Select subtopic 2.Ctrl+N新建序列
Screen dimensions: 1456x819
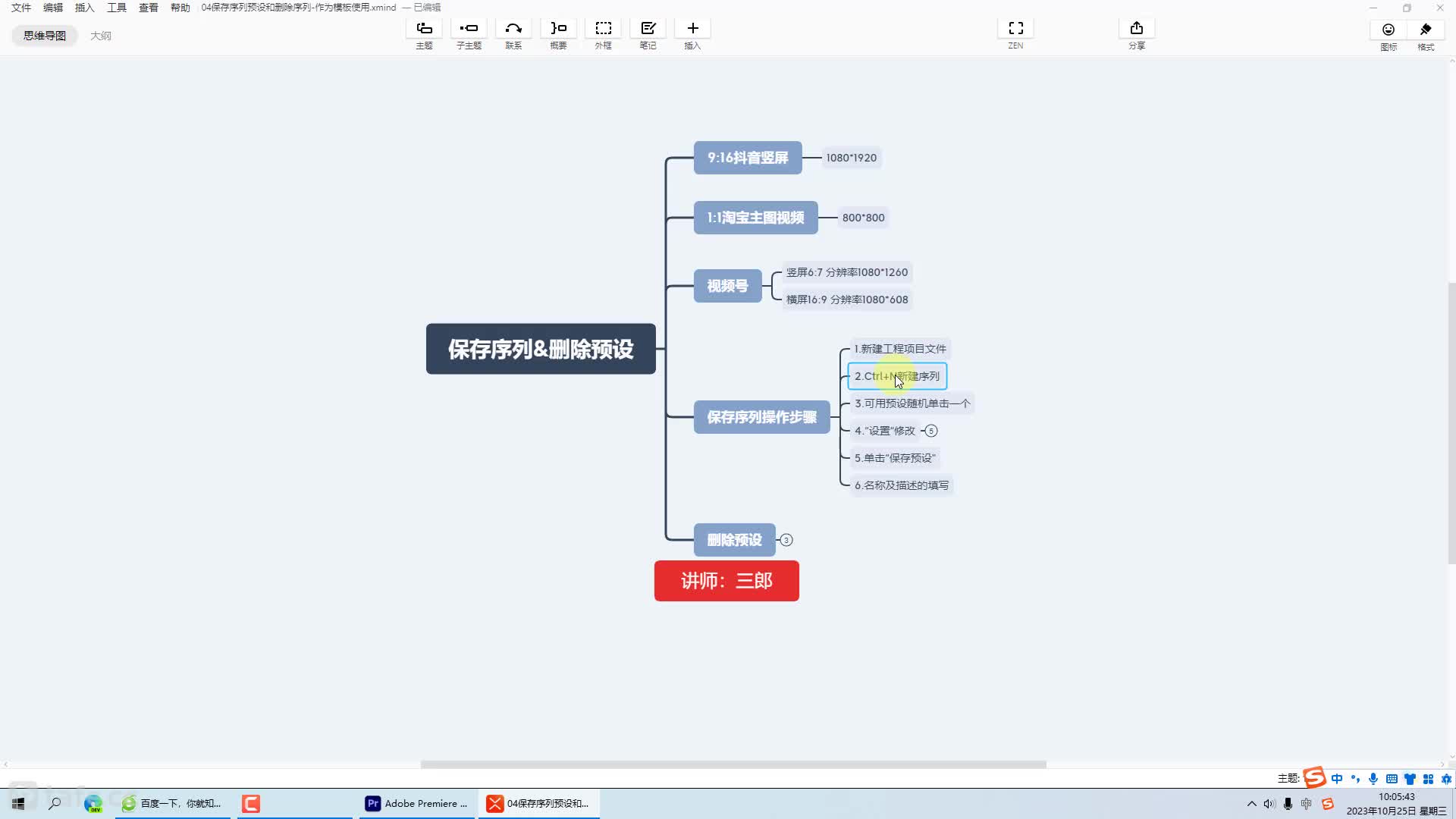[x=897, y=376]
